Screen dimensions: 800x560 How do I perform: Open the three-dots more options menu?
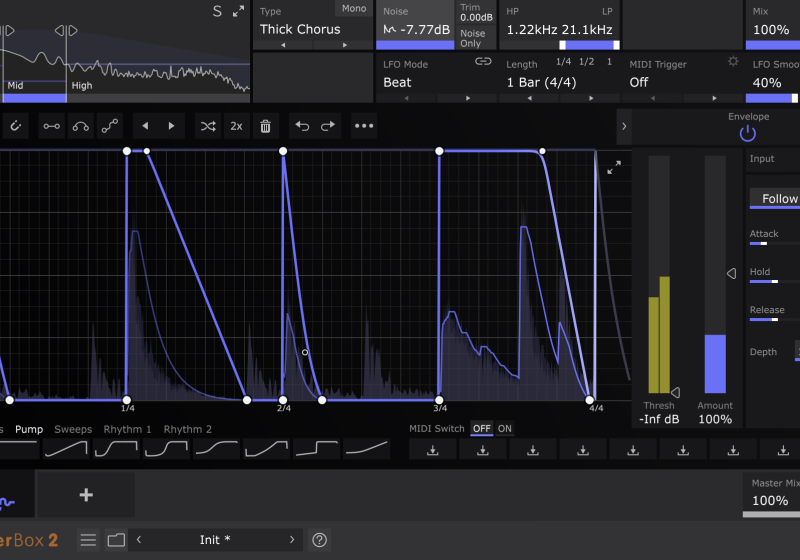click(364, 126)
